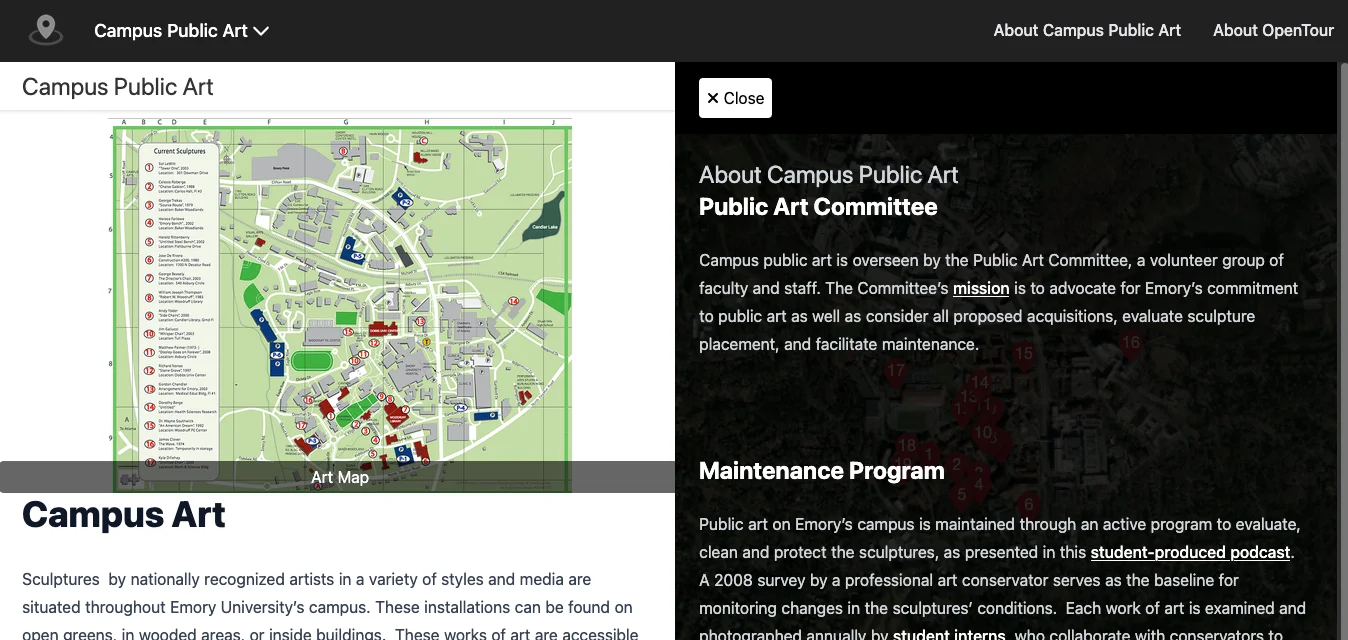The width and height of the screenshot is (1348, 640).
Task: Click the Art Map caption bar
Action: 338,477
